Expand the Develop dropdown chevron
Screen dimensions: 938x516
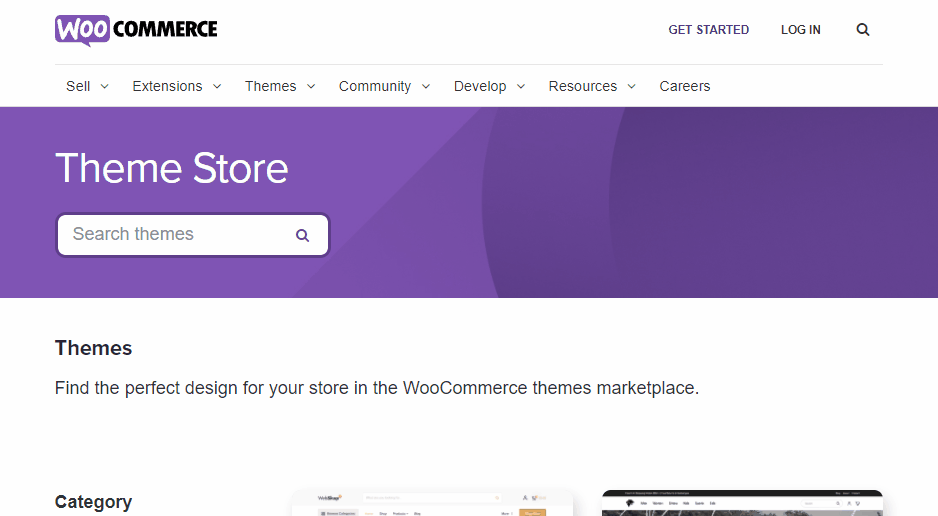521,87
